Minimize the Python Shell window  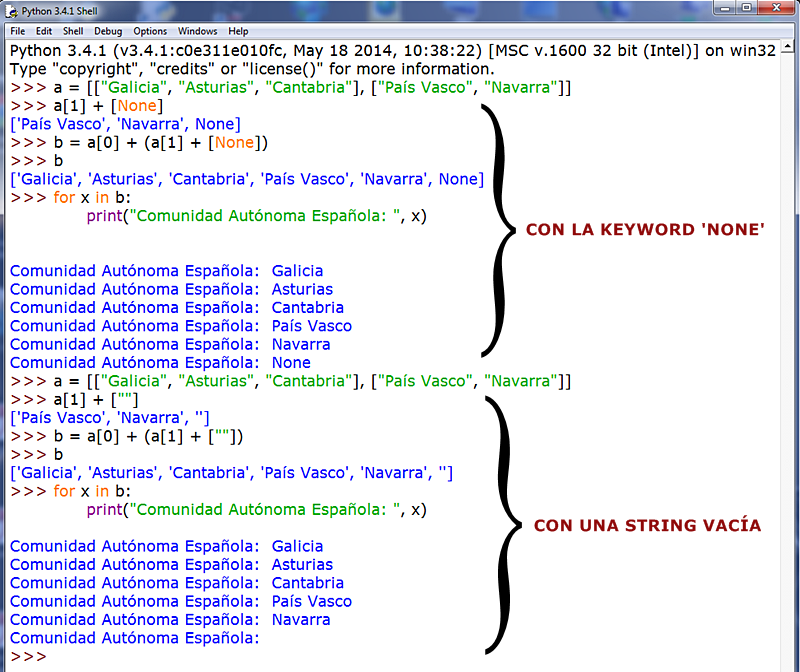click(722, 8)
